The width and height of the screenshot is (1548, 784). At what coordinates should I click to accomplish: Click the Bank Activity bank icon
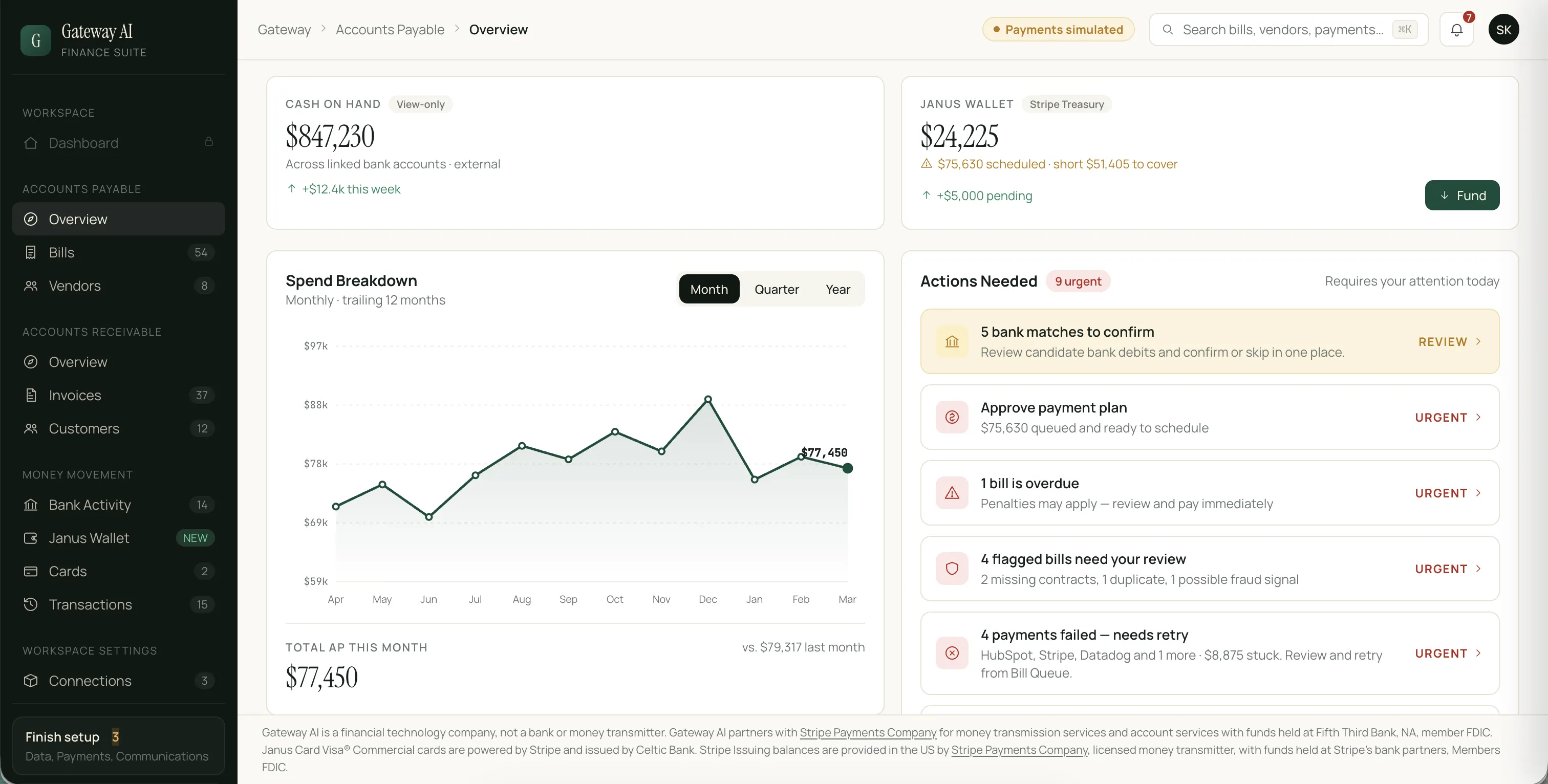tap(31, 505)
